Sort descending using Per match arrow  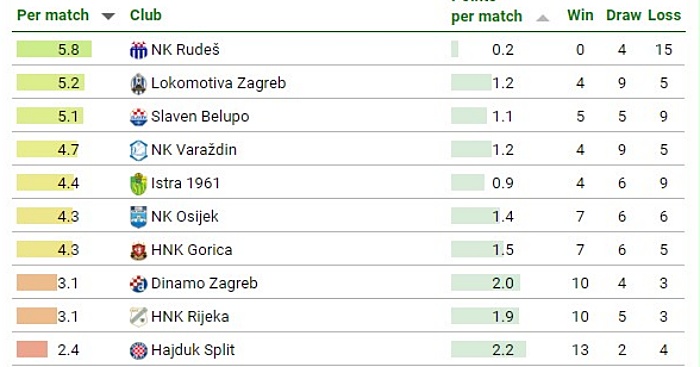click(x=108, y=17)
